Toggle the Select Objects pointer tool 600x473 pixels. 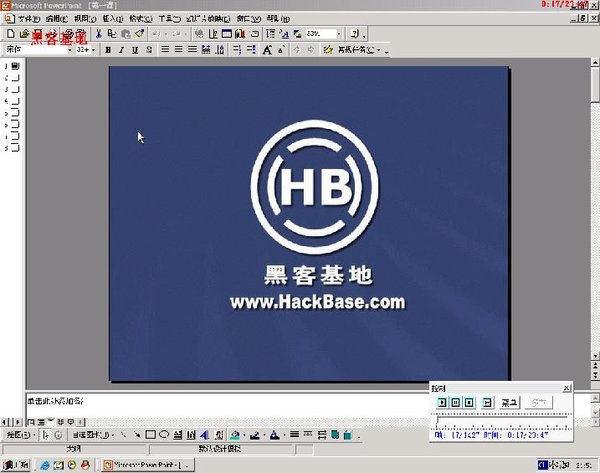(46, 435)
